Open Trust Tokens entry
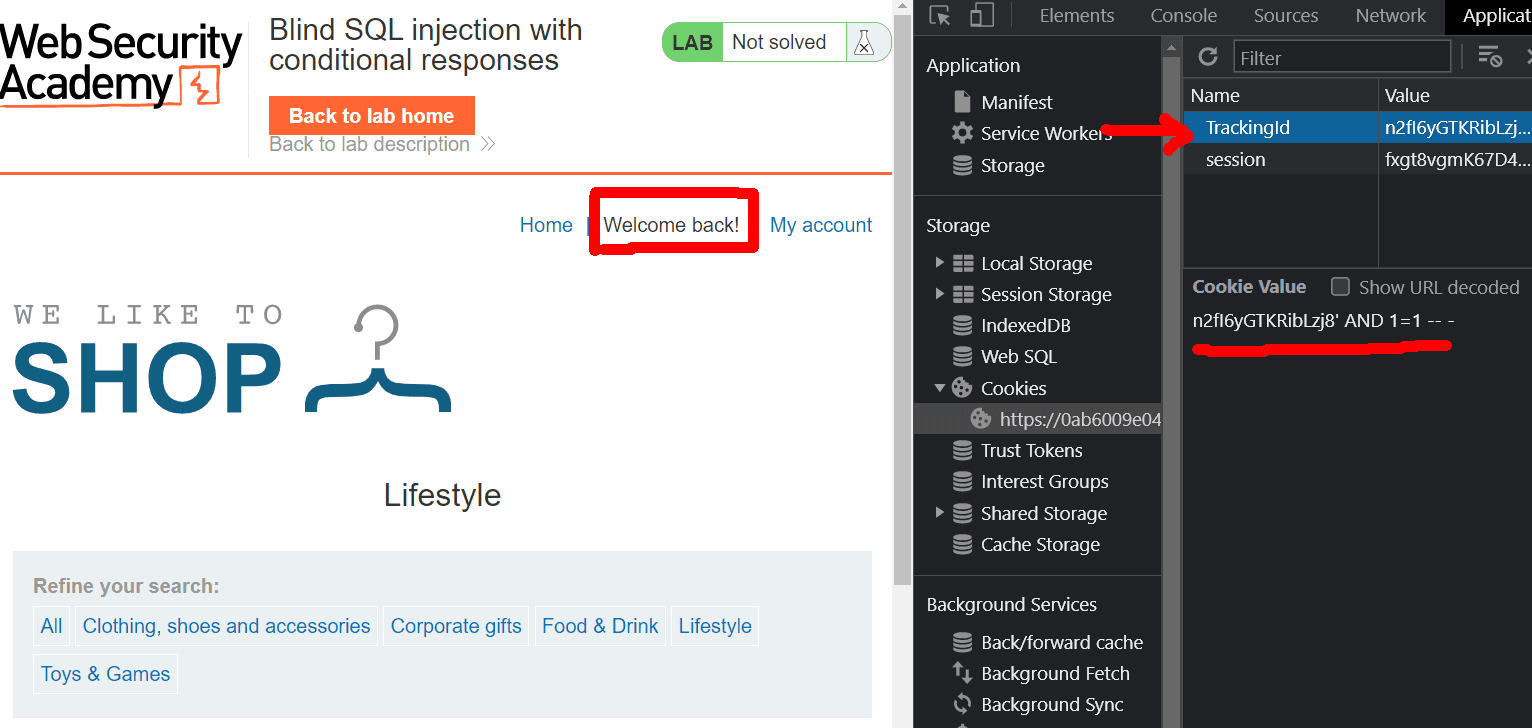 (x=1031, y=450)
